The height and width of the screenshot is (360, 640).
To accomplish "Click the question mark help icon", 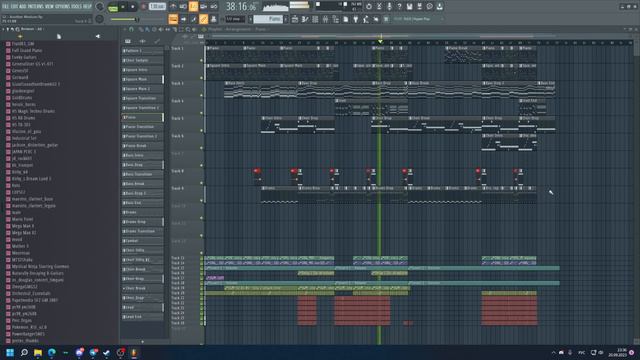I will click(x=399, y=7).
